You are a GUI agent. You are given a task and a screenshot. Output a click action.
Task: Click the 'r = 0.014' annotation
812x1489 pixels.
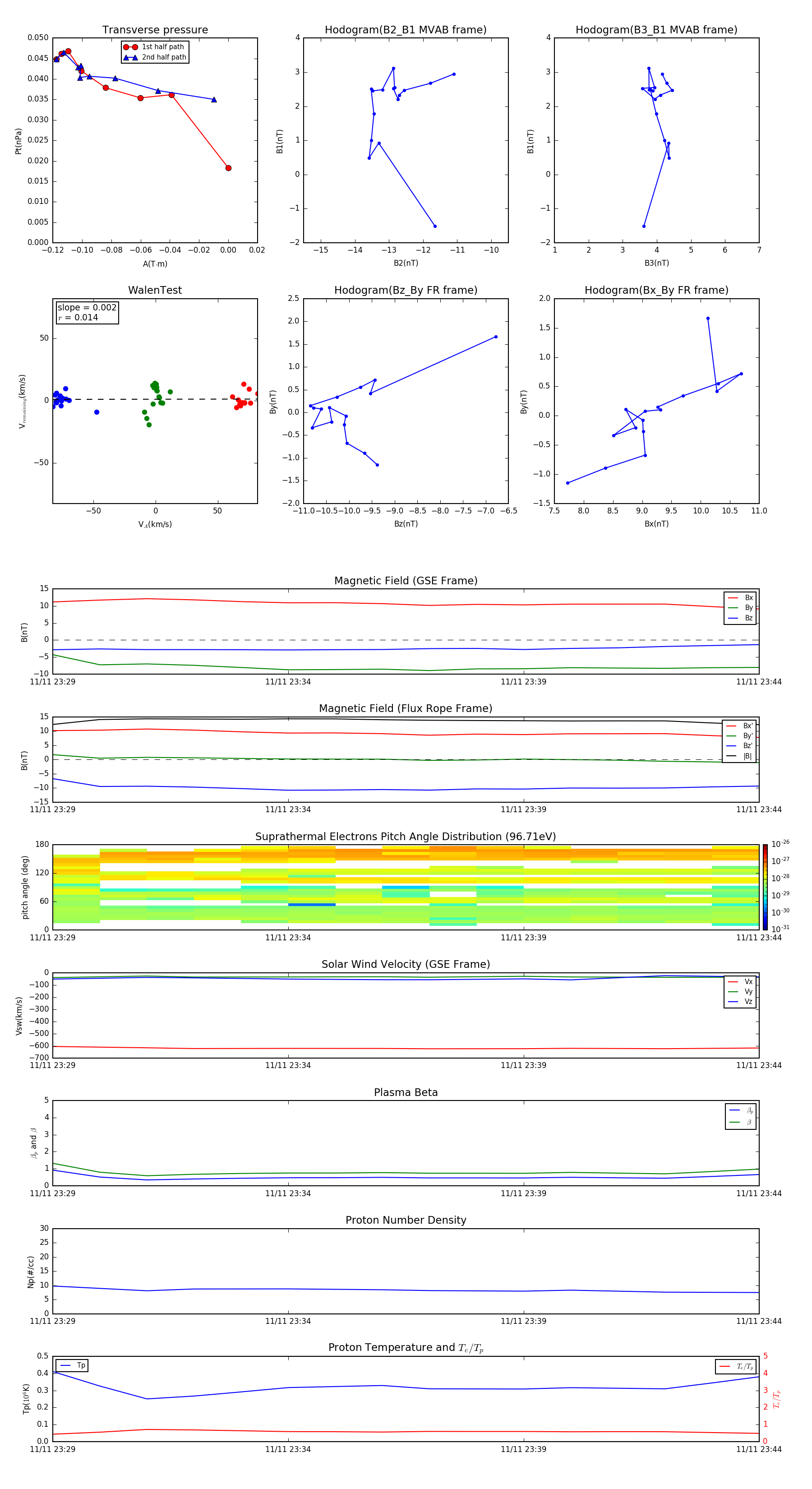pyautogui.click(x=78, y=317)
